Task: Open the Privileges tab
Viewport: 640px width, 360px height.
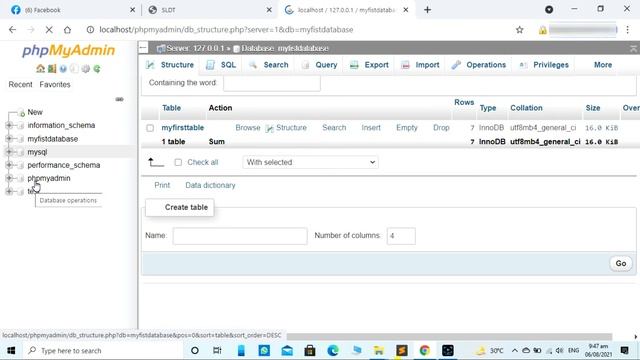Action: tap(544, 65)
